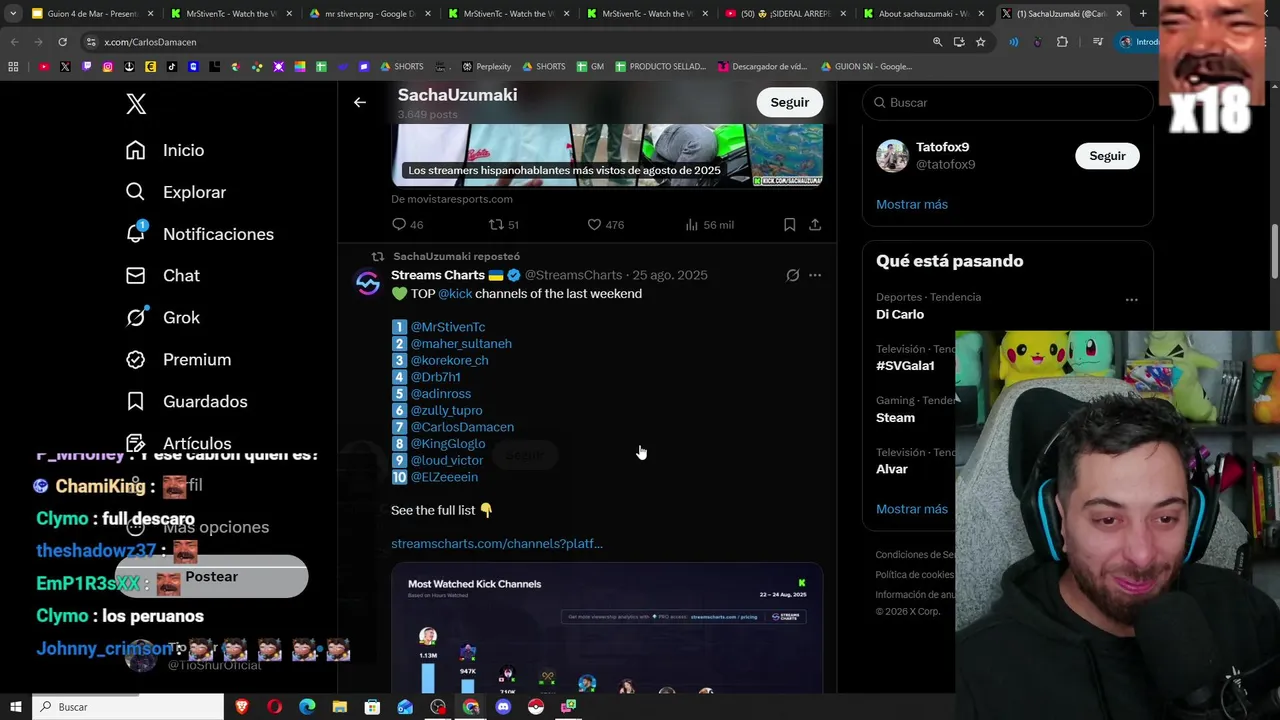Bookmark the movistarsports.com post

(x=789, y=225)
